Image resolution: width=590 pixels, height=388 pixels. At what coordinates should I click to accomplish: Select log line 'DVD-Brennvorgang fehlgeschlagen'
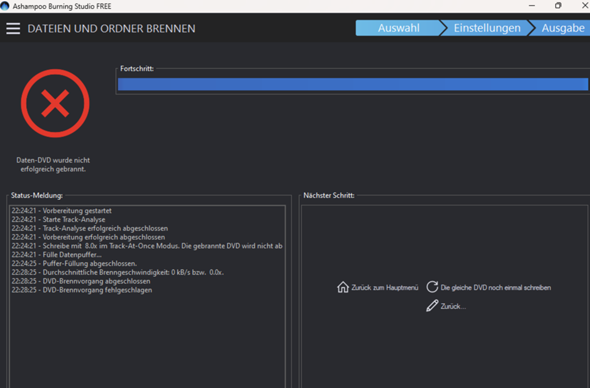click(82, 290)
